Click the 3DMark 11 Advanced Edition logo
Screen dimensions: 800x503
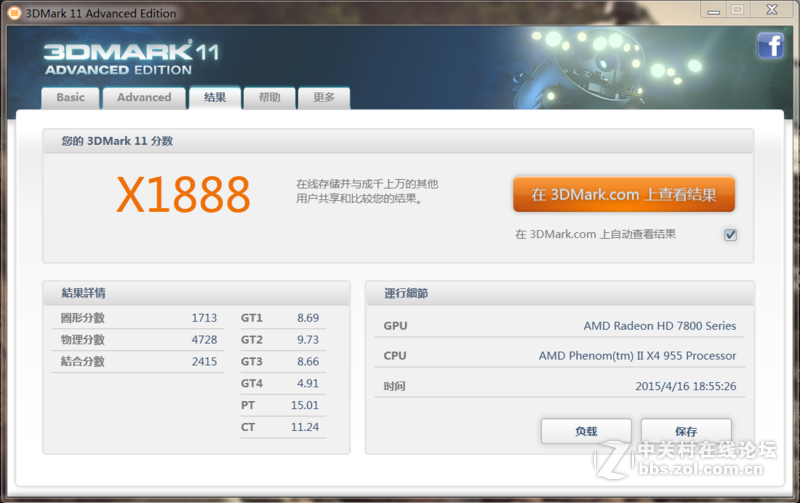coord(132,59)
